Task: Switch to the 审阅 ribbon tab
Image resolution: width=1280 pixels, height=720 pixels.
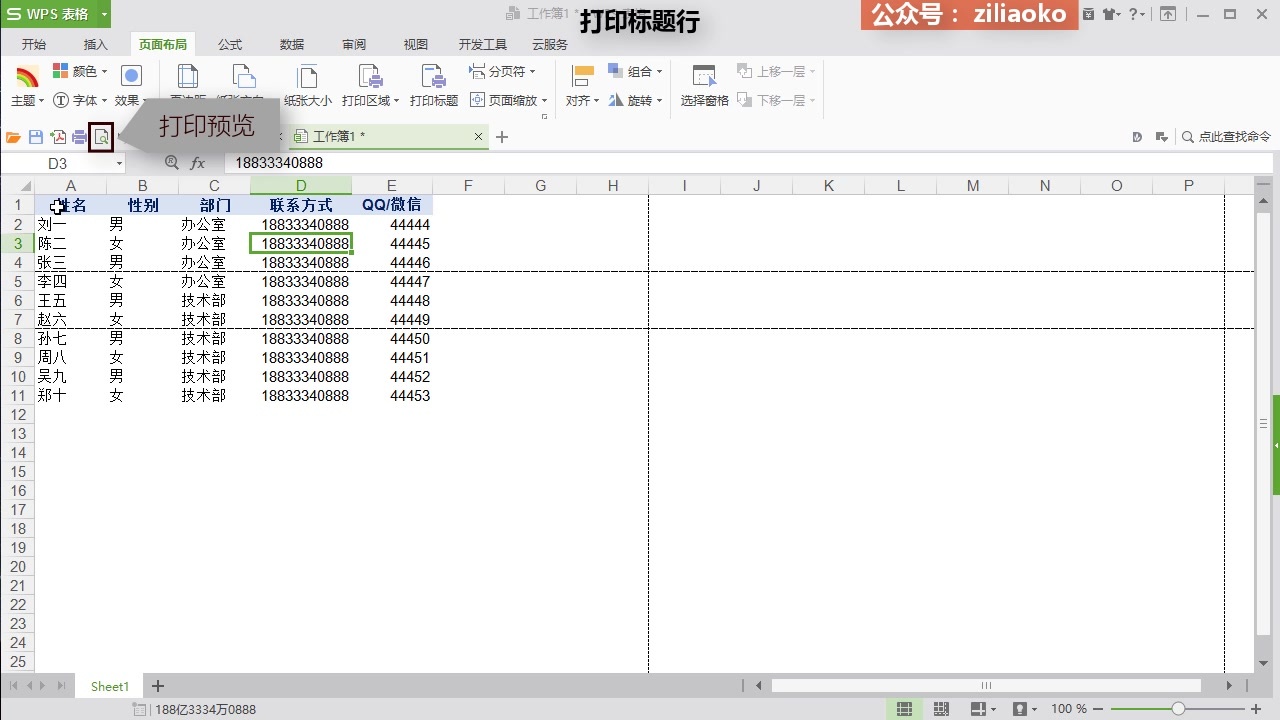Action: (354, 45)
